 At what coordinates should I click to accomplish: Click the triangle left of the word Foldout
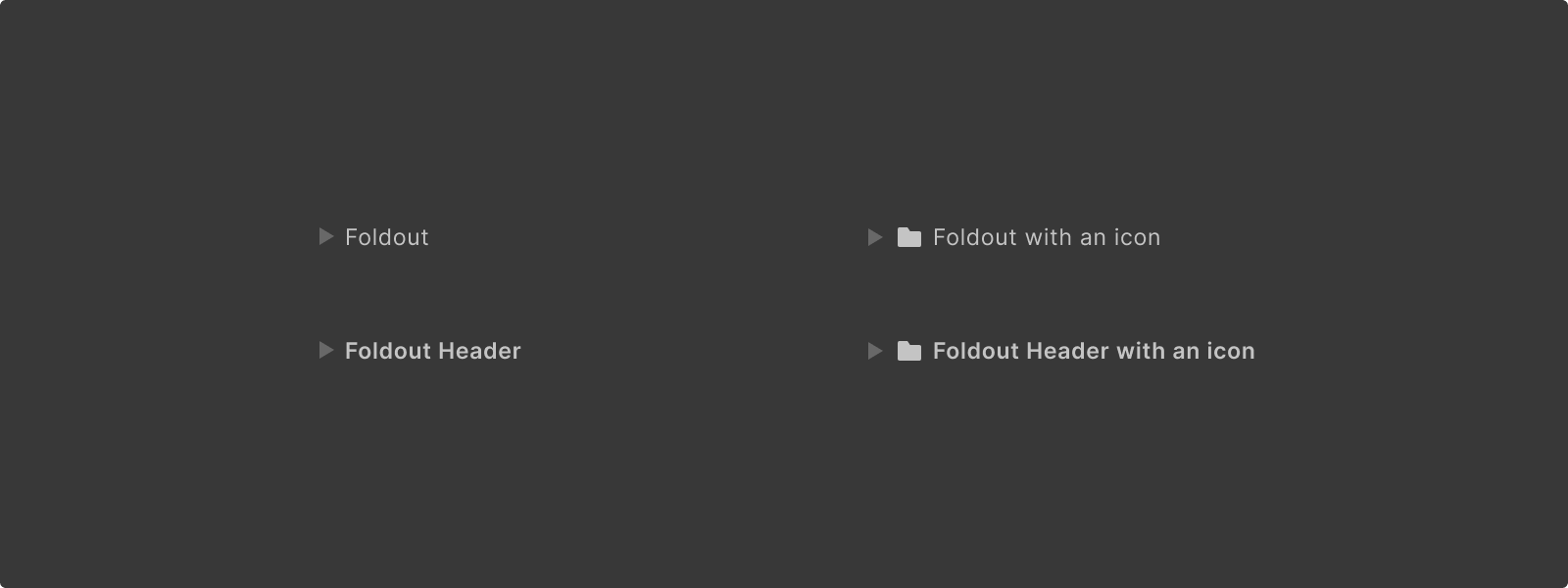click(324, 237)
